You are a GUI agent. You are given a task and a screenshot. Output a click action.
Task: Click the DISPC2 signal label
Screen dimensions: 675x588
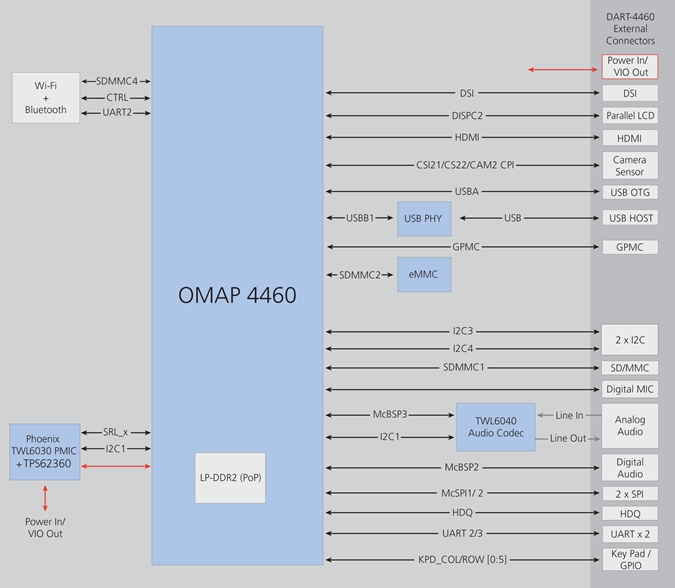coord(467,116)
